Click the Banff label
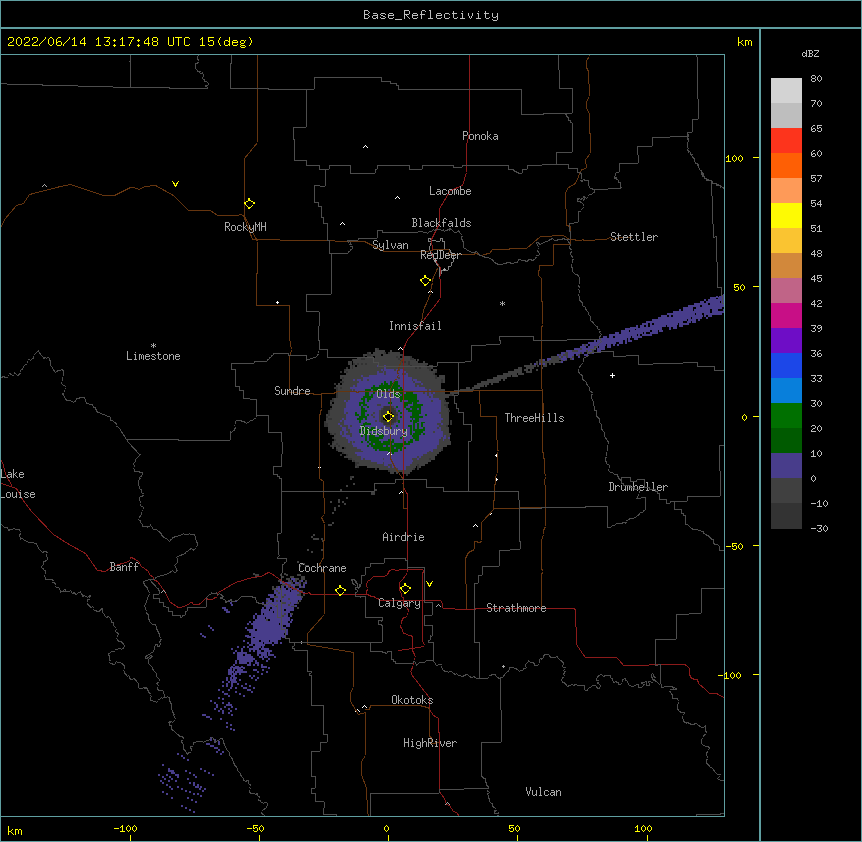The width and height of the screenshot is (862, 842). [x=124, y=567]
